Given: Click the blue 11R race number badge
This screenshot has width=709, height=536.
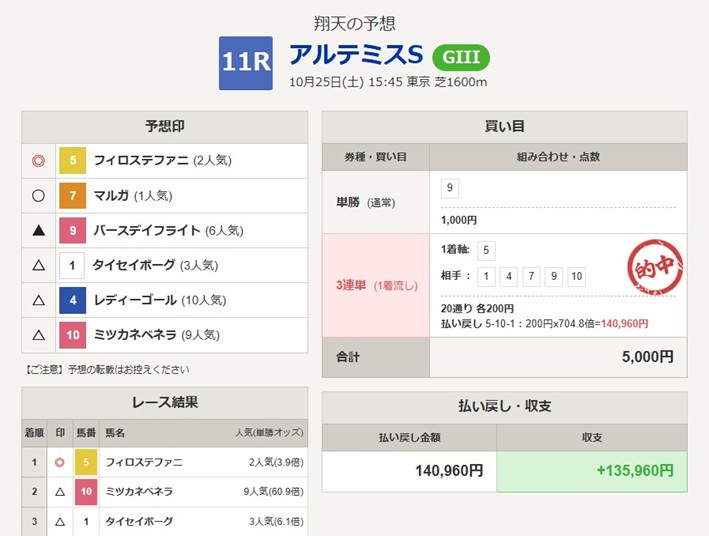Looking at the screenshot, I should (x=246, y=63).
